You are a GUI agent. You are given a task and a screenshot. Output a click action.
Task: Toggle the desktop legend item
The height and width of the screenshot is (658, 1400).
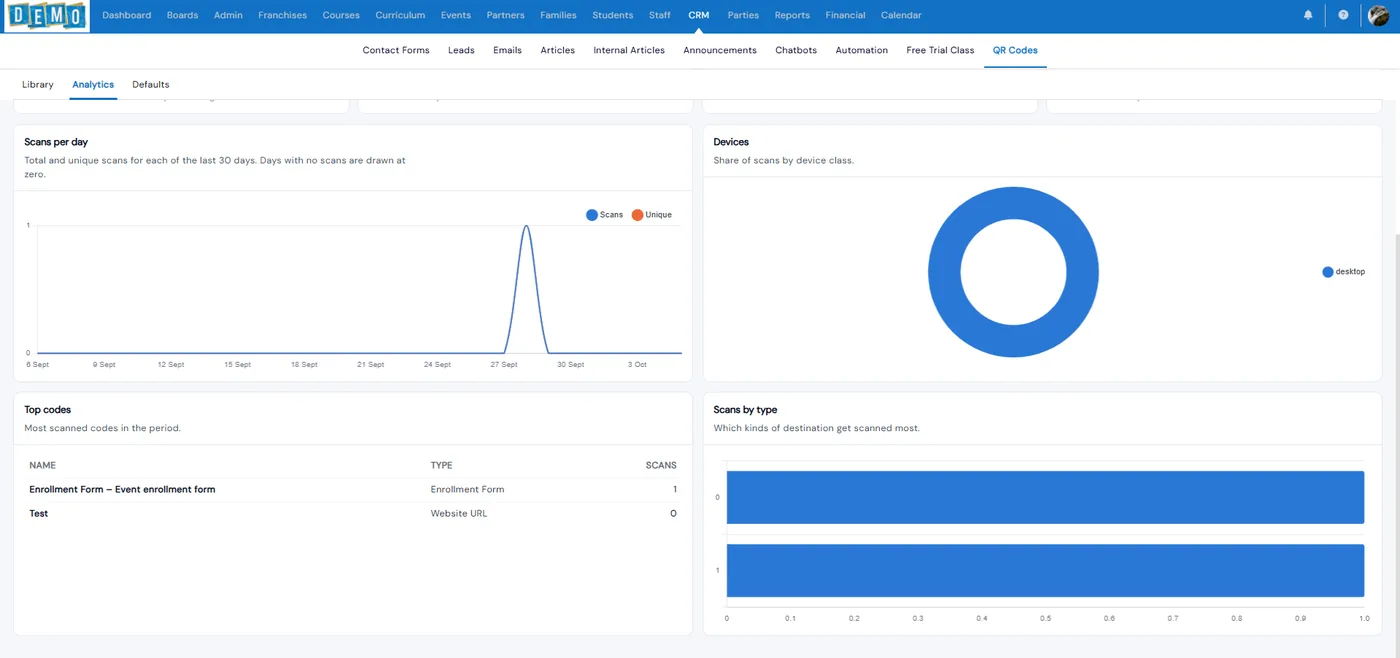tap(1343, 272)
